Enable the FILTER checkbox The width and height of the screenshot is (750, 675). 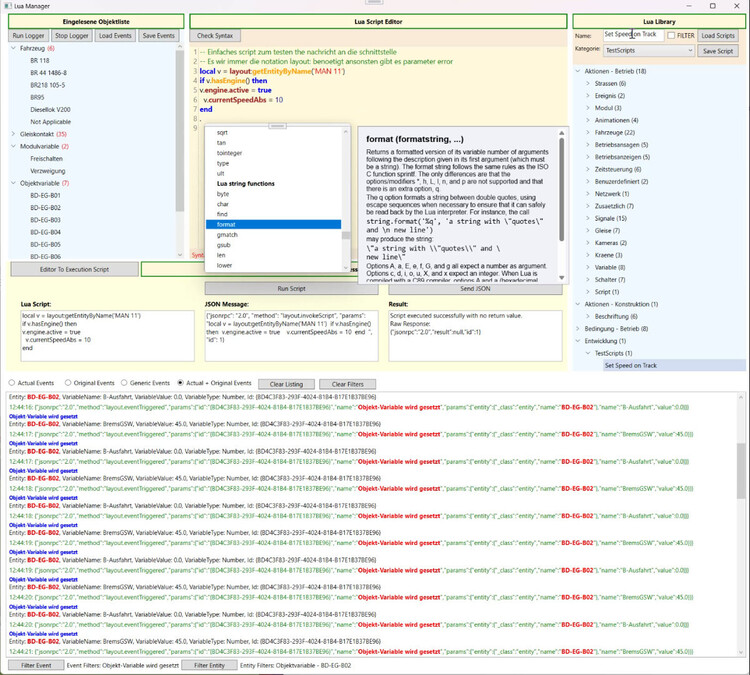(671, 35)
